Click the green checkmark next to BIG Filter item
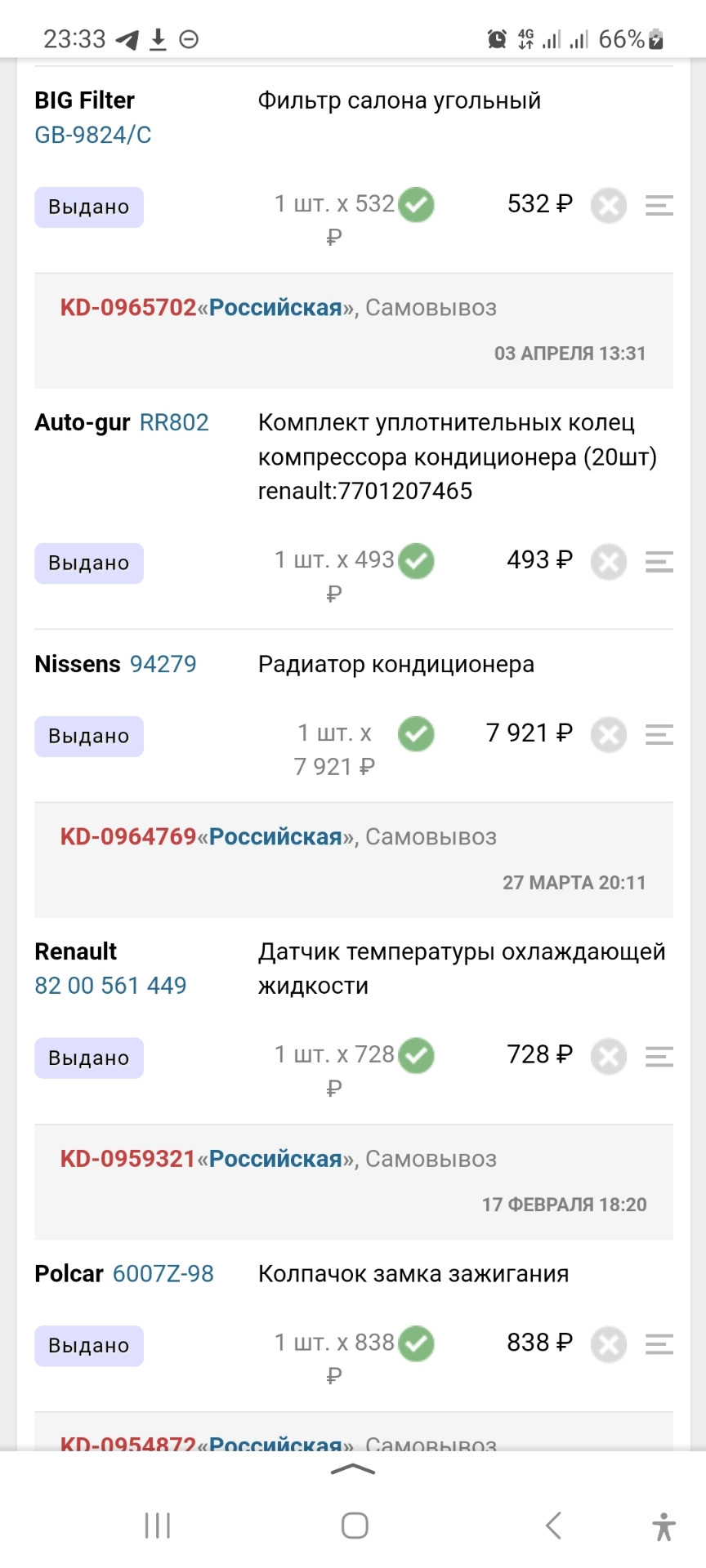This screenshot has height=1568, width=706. click(x=418, y=204)
